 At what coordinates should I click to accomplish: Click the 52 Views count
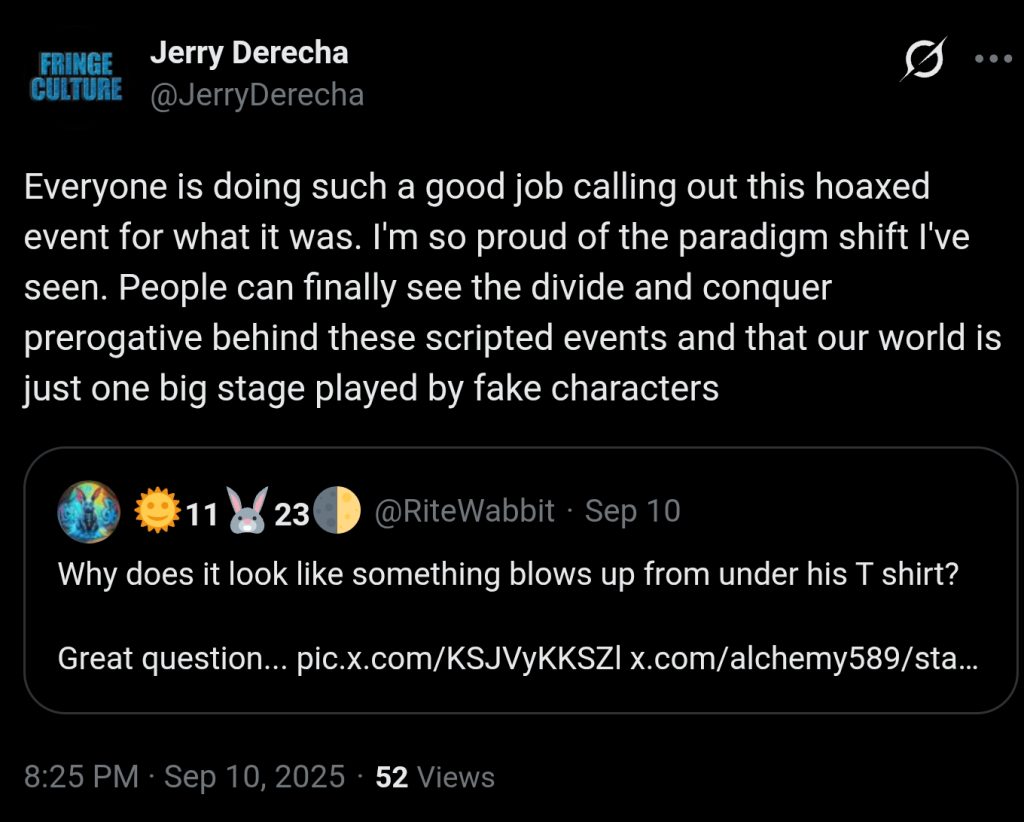pyautogui.click(x=435, y=777)
